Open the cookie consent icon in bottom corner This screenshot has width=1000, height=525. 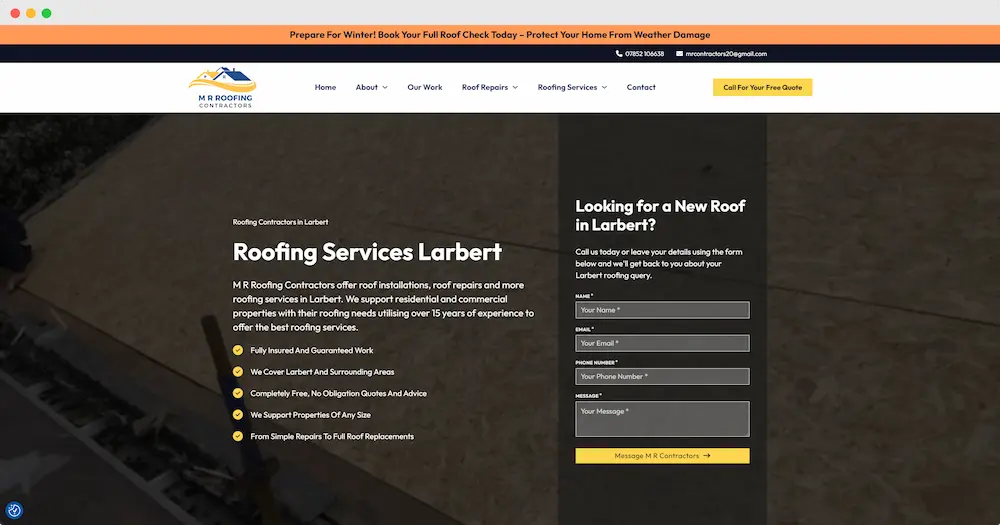point(14,510)
